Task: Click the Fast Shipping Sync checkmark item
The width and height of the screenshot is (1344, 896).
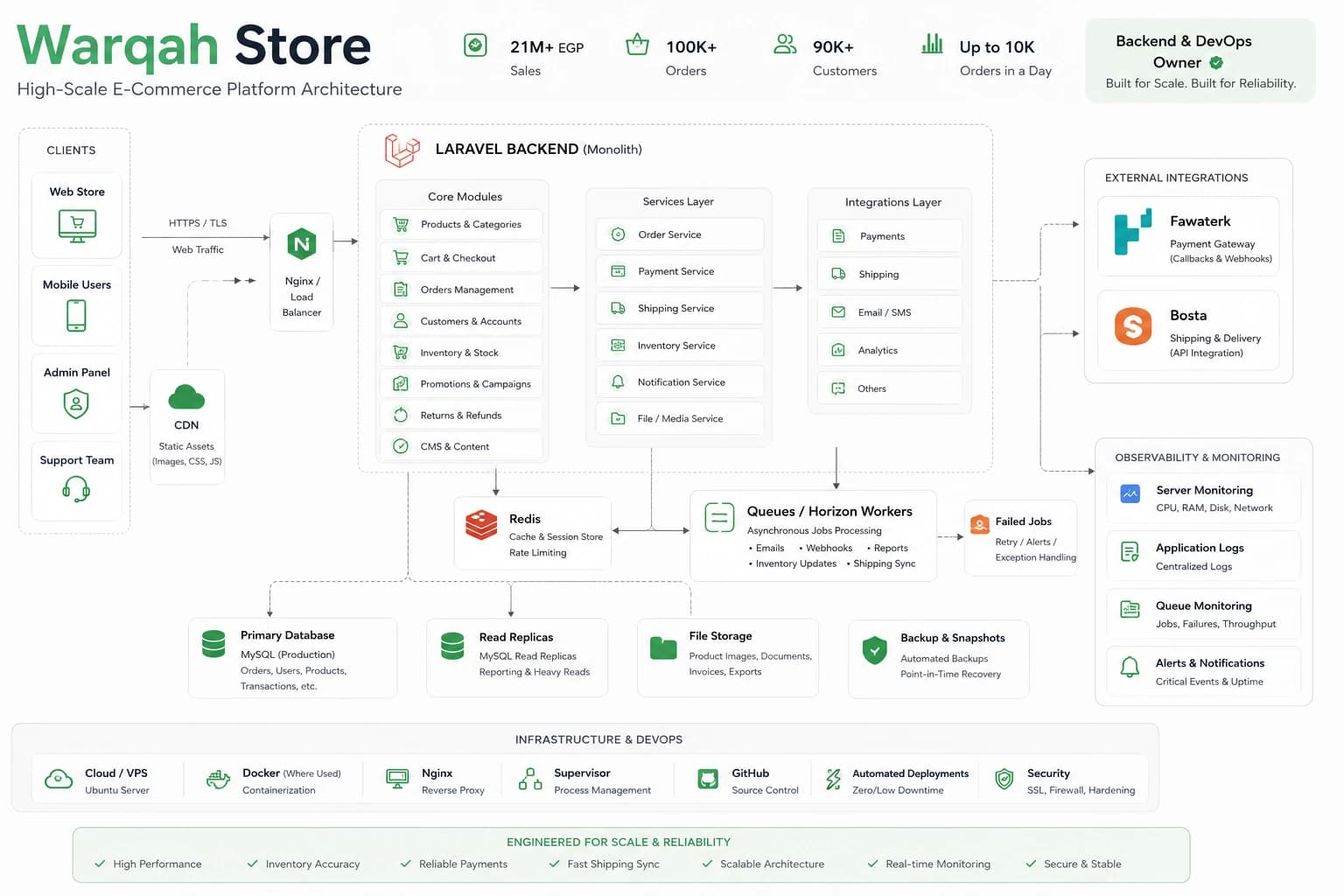Action: pyautogui.click(x=604, y=864)
